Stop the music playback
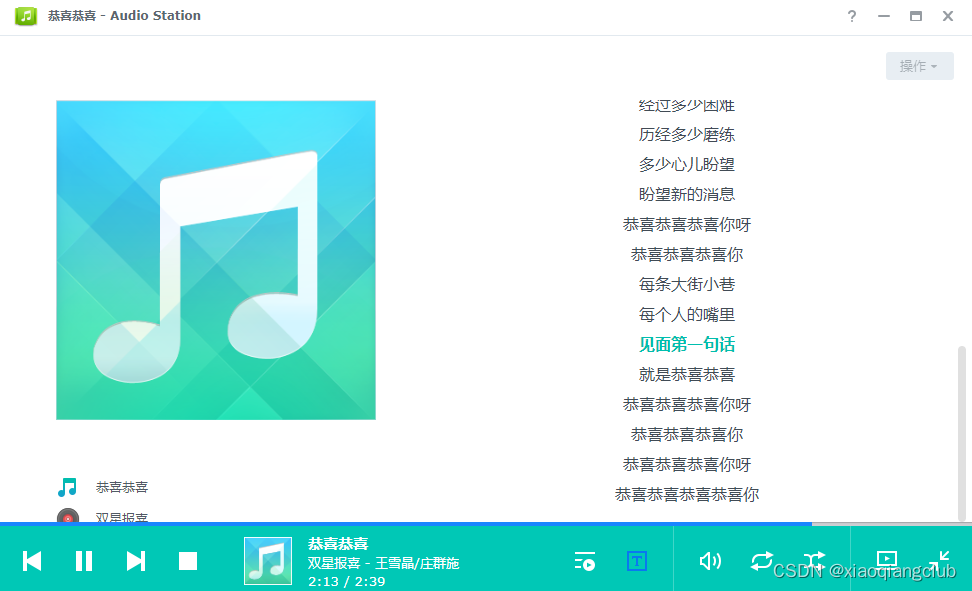Screen dimensions: 972x591 188,561
